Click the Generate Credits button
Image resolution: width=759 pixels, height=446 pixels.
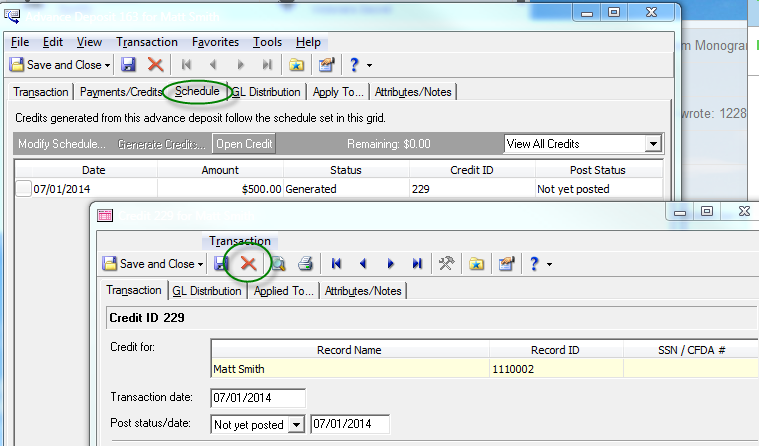[162, 144]
